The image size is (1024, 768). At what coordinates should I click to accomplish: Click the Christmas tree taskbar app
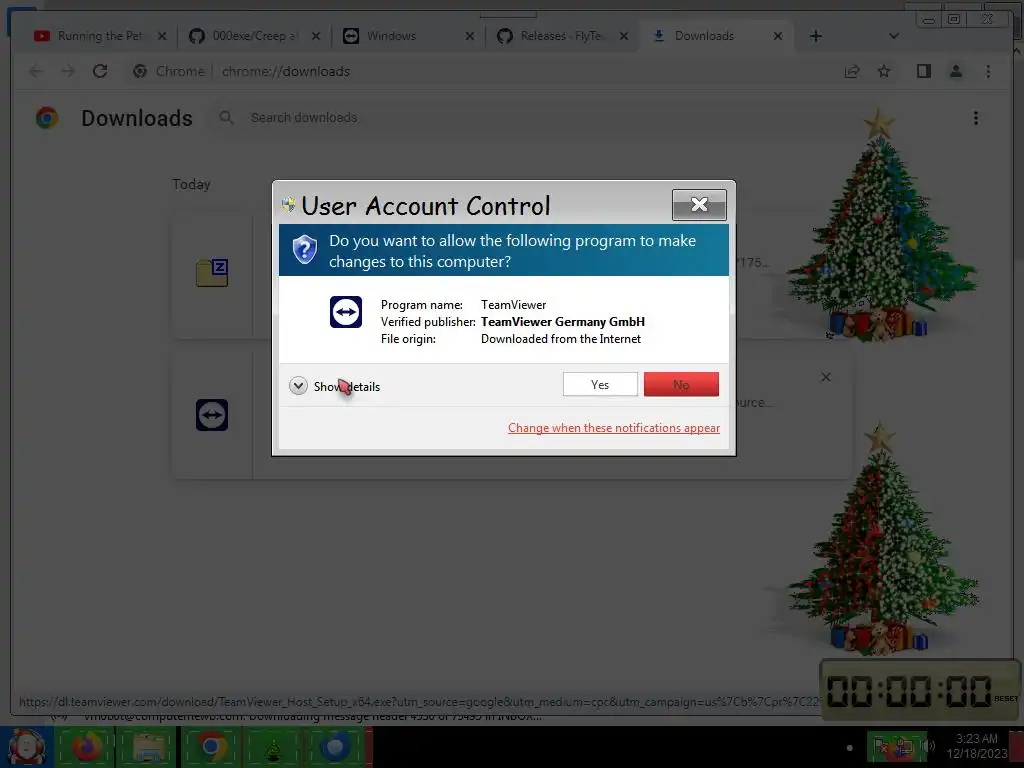click(273, 747)
